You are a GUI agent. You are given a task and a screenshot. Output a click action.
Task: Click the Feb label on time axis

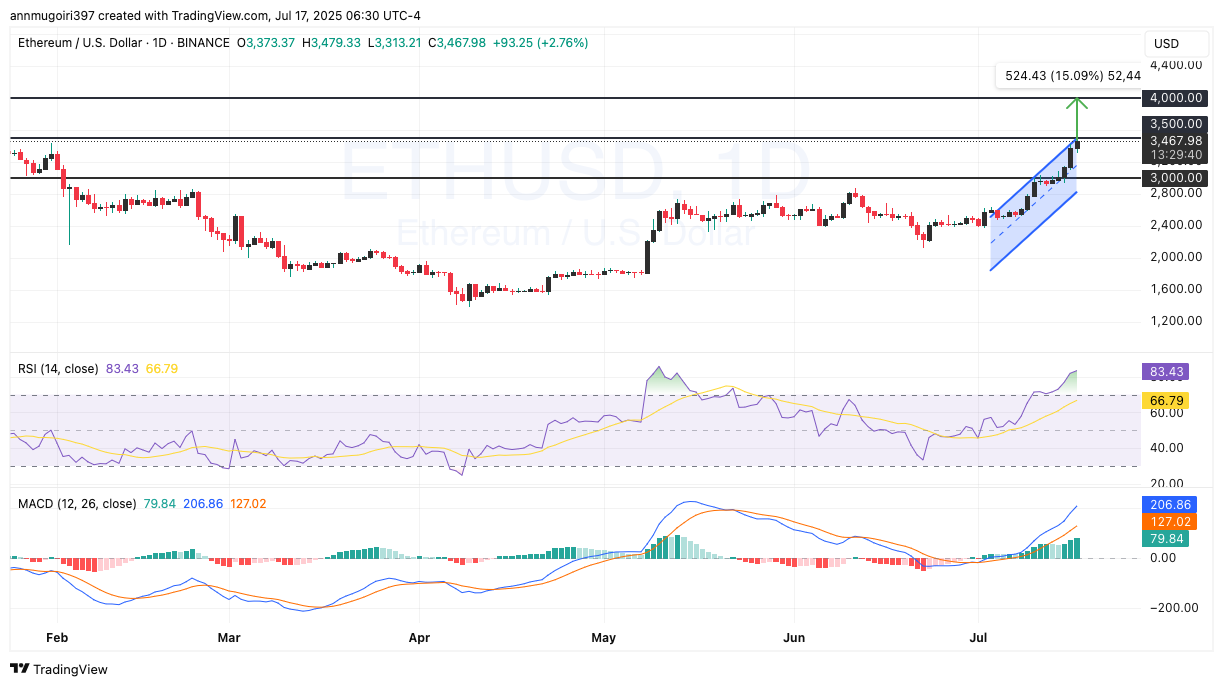(57, 637)
